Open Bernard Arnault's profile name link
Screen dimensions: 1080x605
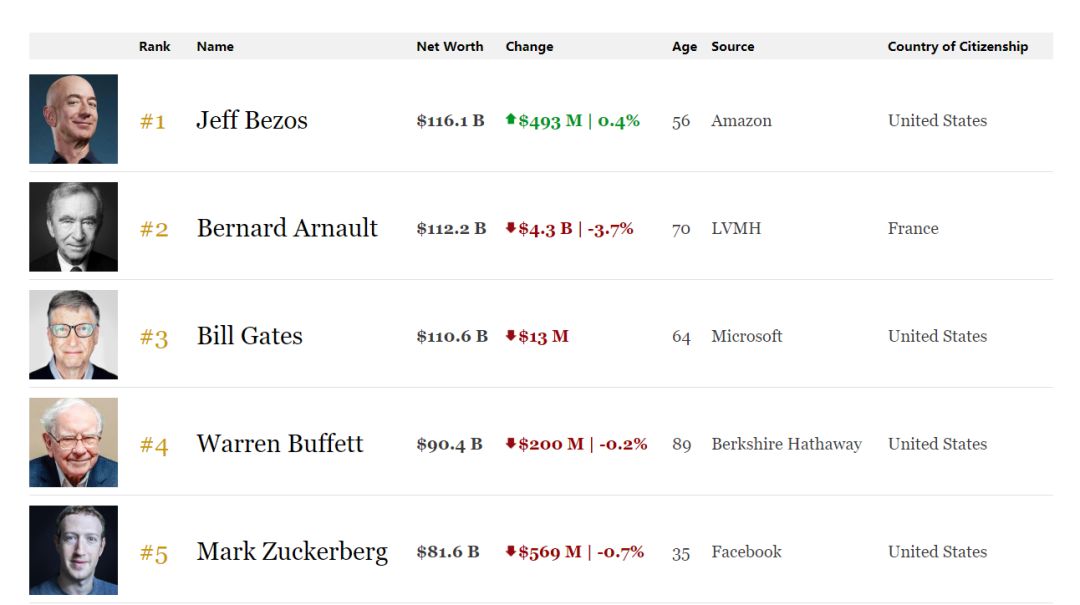287,229
